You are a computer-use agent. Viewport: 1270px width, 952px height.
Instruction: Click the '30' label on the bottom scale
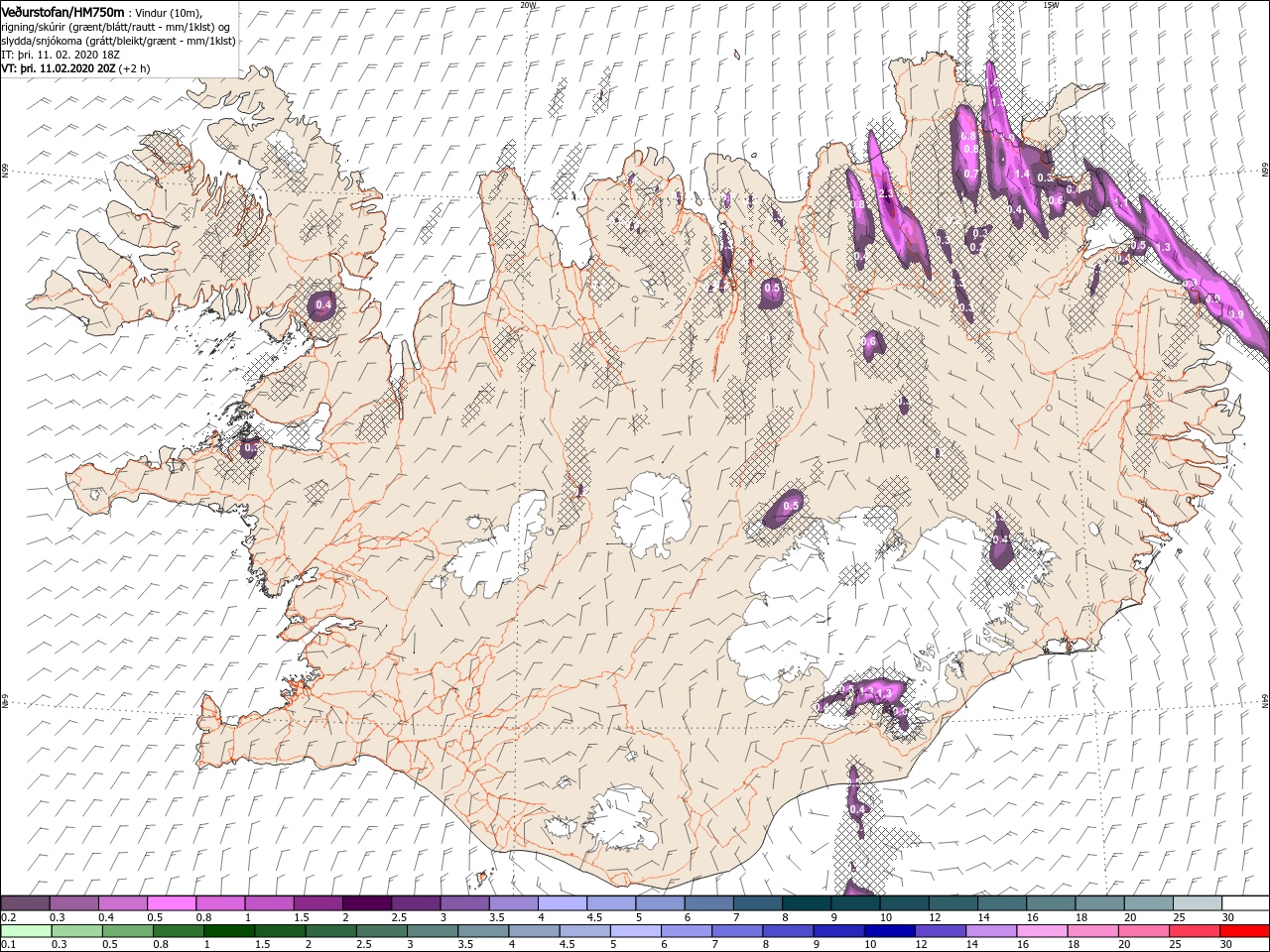[1227, 945]
